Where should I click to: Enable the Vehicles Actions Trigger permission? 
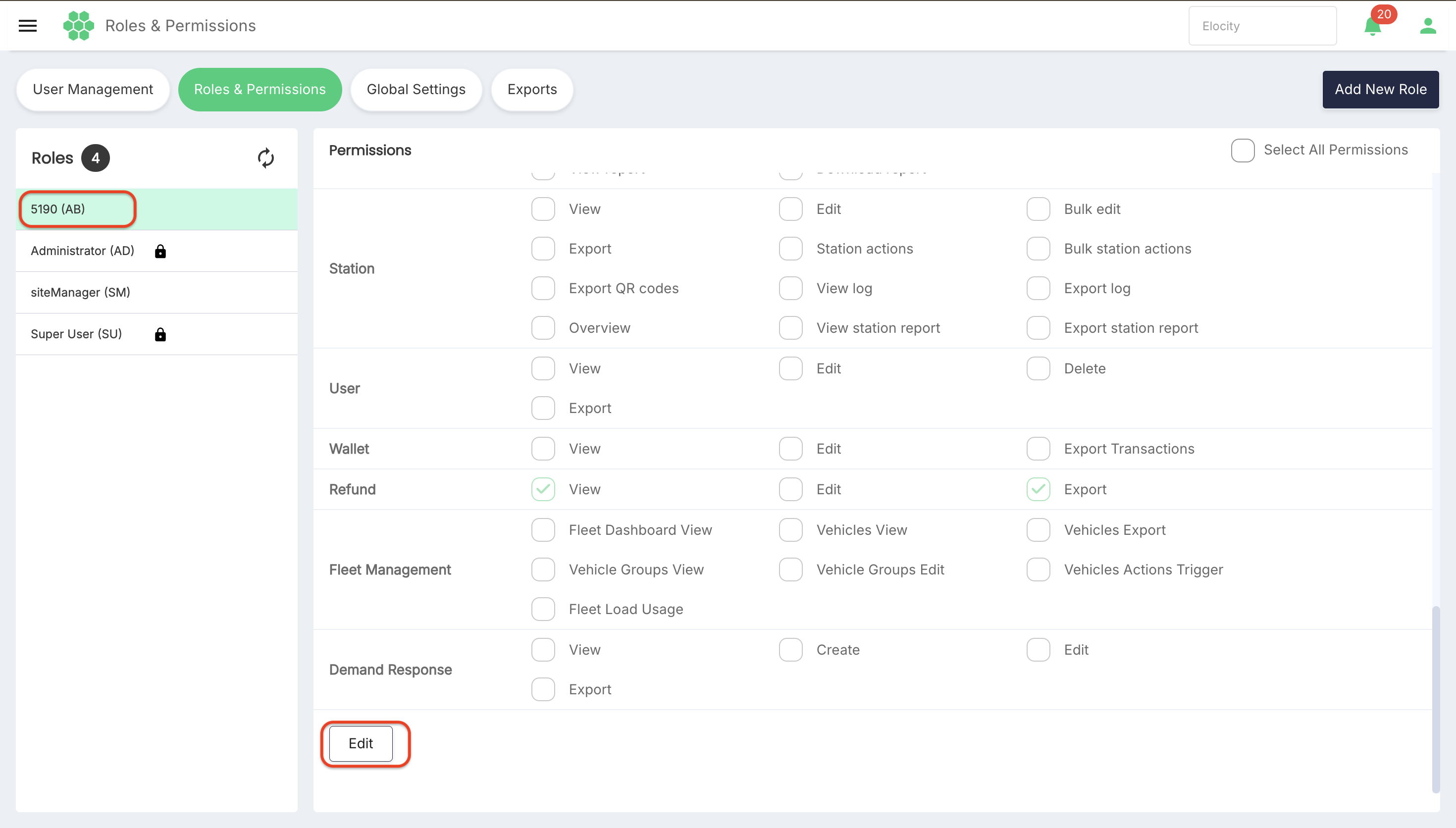(x=1038, y=570)
